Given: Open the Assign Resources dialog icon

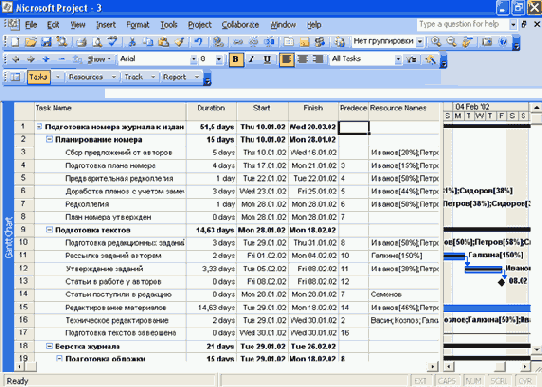Looking at the screenshot, I should (x=320, y=42).
